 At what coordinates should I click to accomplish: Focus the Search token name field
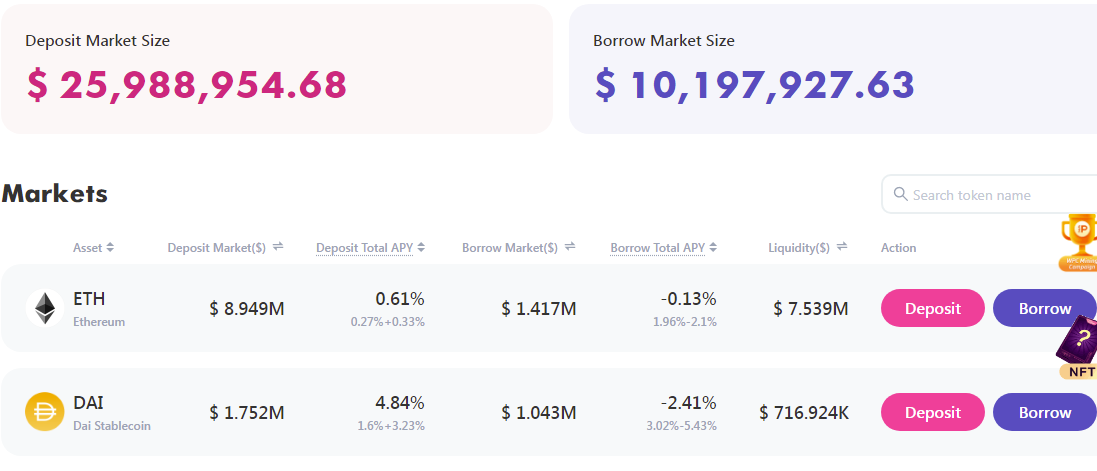point(989,195)
